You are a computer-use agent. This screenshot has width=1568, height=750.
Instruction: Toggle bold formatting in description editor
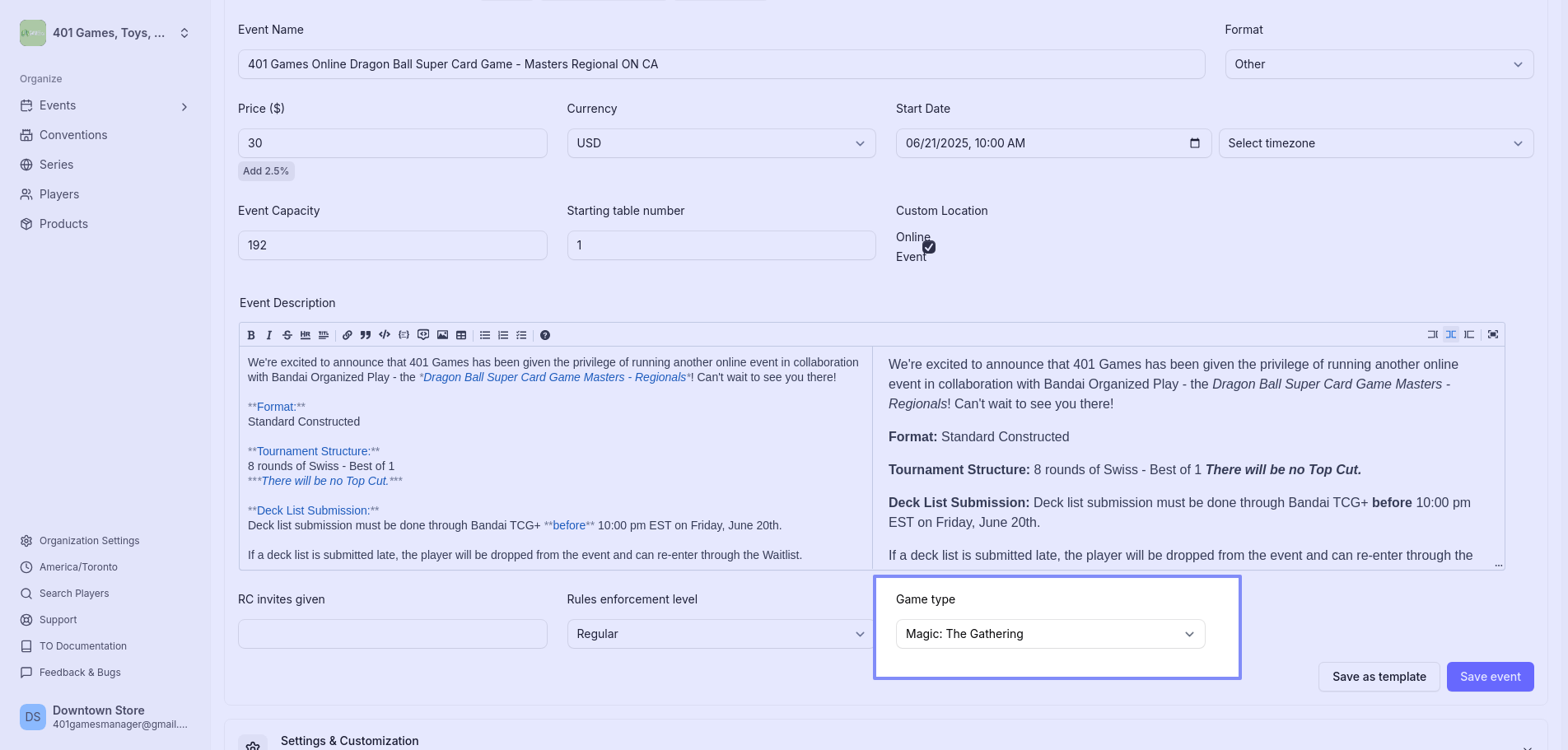click(x=251, y=335)
